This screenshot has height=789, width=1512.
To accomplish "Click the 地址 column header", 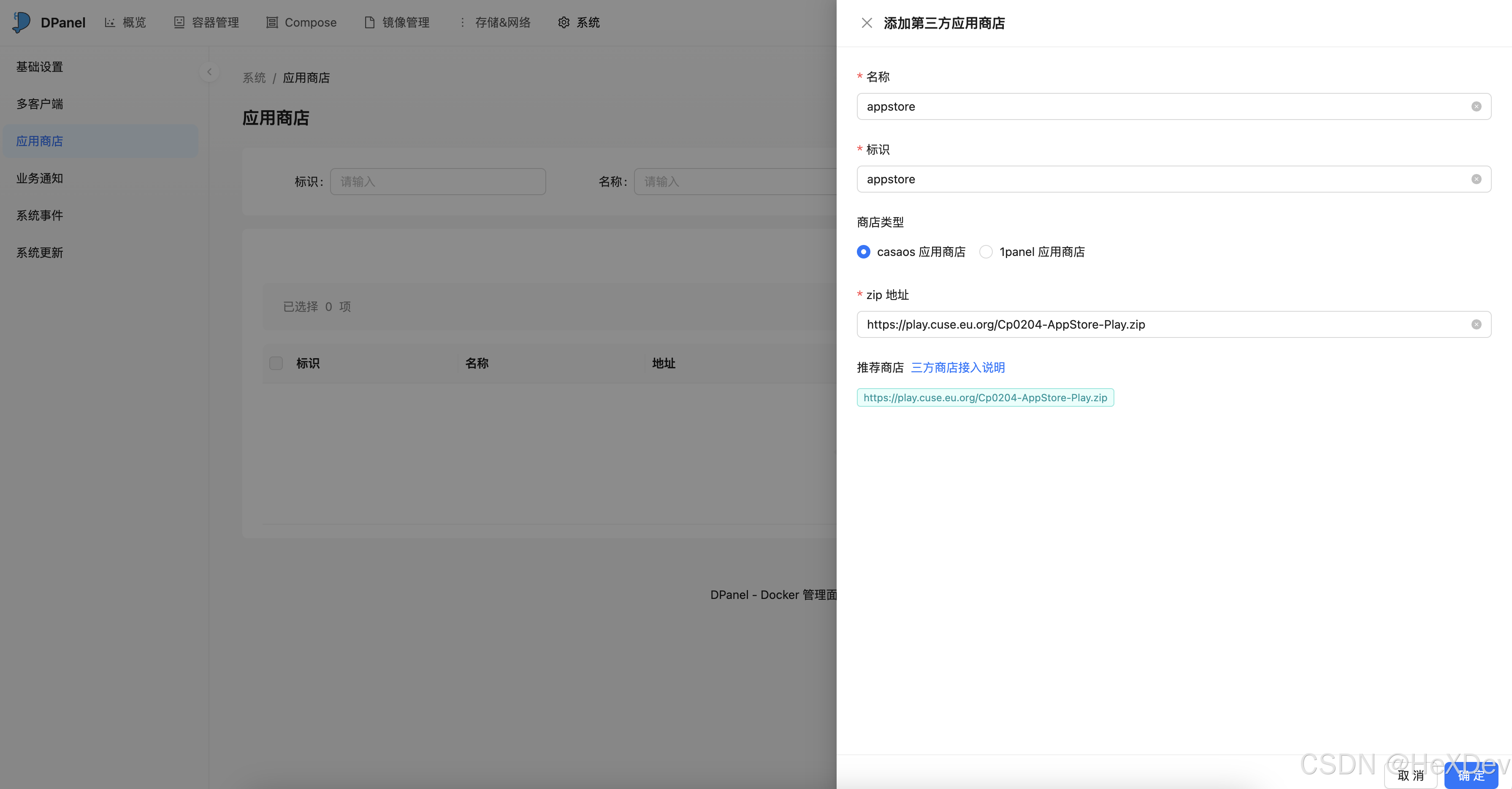I will pyautogui.click(x=664, y=364).
